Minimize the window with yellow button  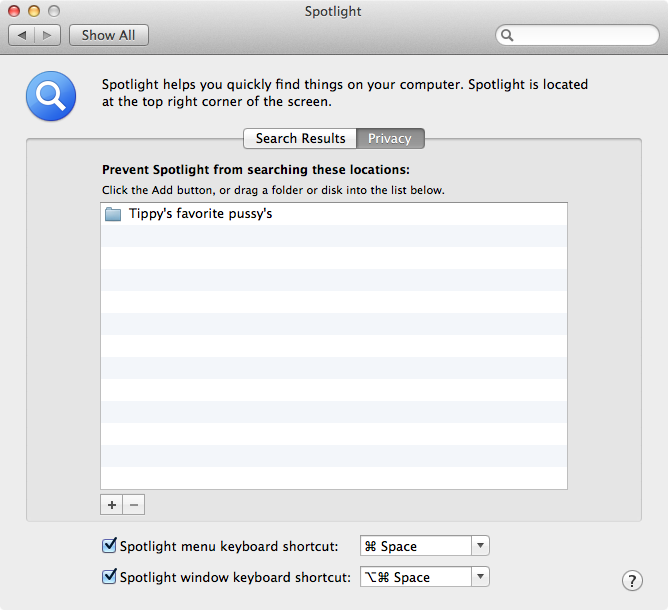(x=34, y=11)
